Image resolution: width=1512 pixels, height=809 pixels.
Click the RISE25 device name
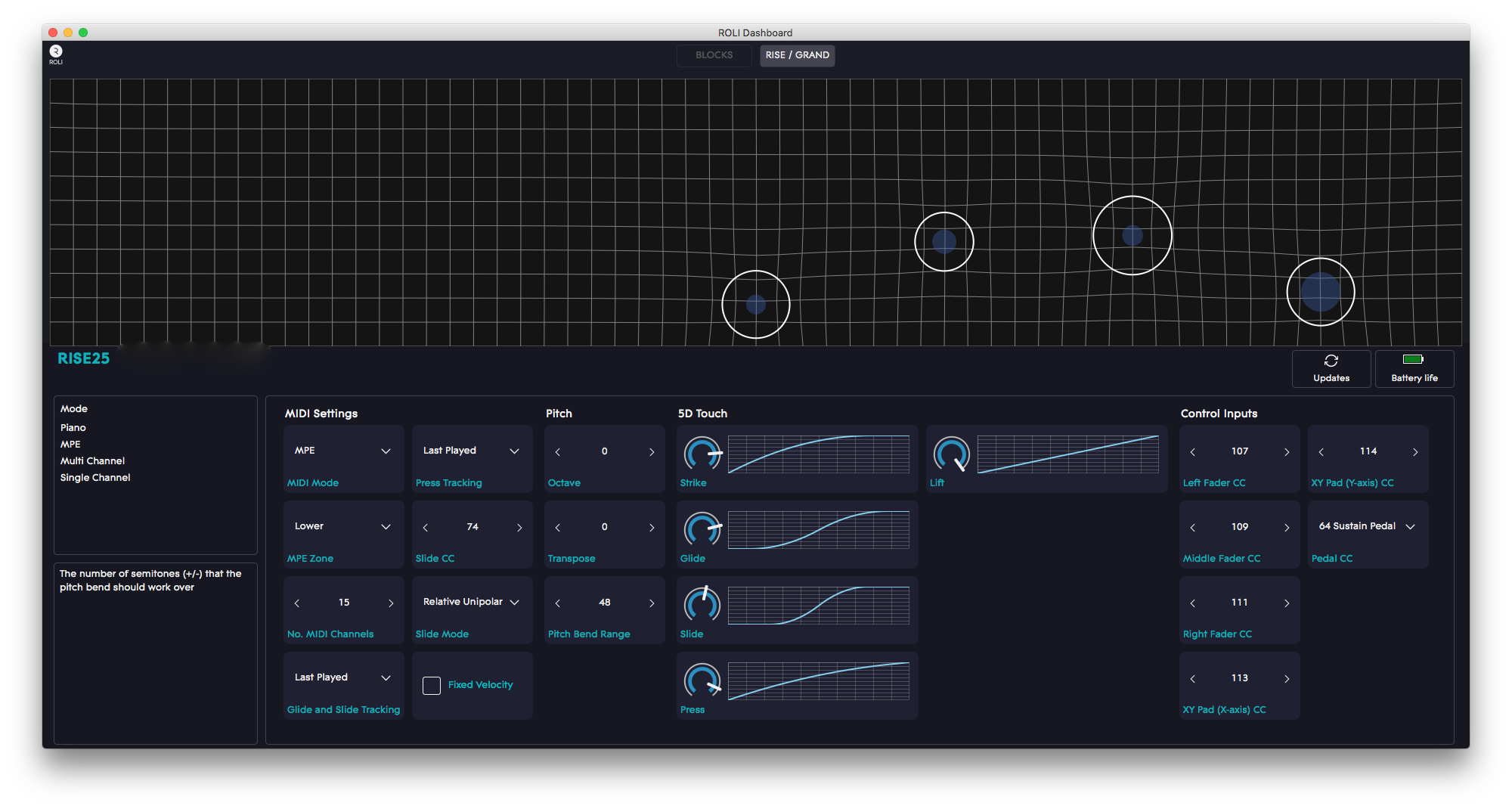84,358
